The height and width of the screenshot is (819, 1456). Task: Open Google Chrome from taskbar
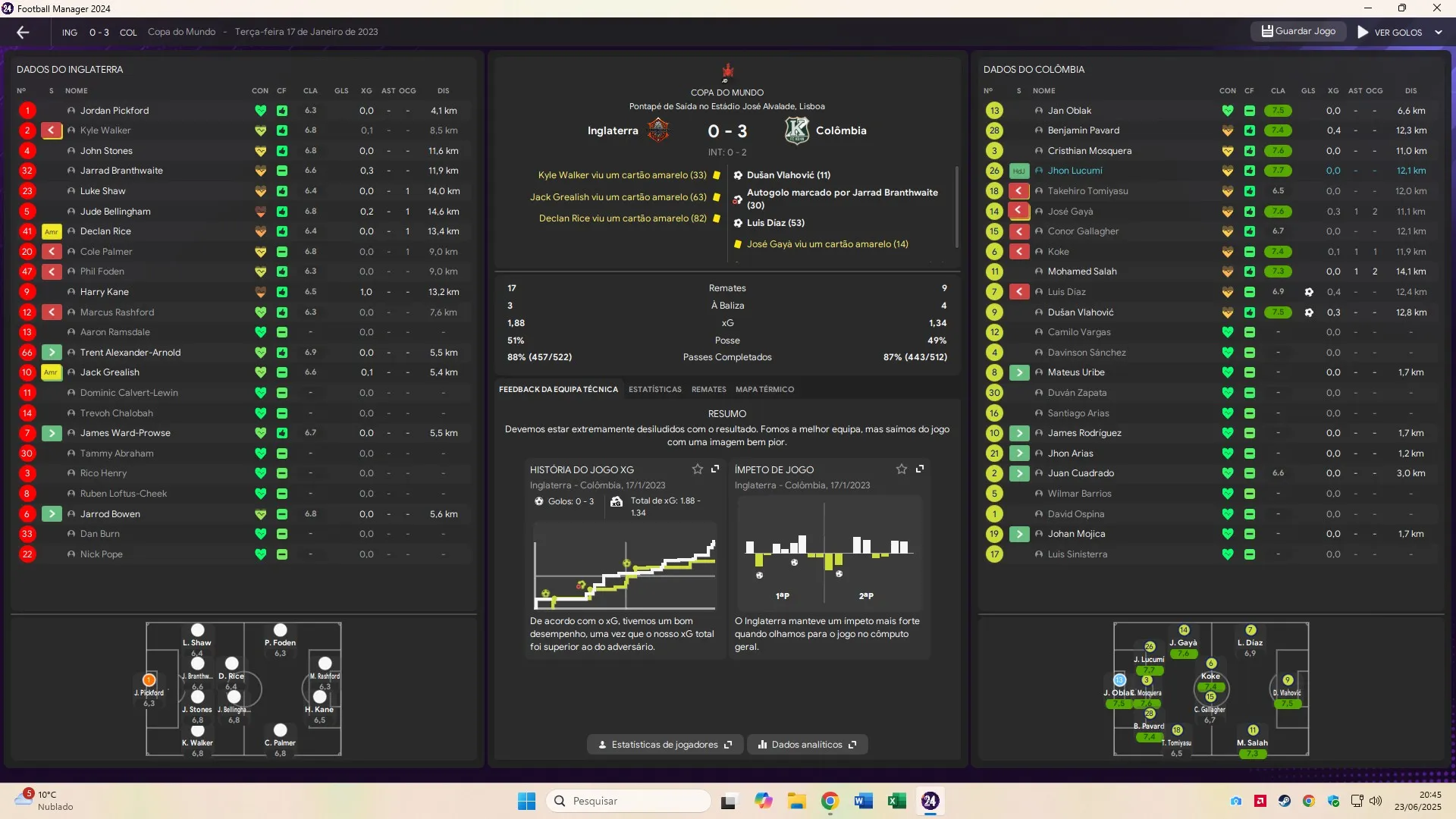830,801
